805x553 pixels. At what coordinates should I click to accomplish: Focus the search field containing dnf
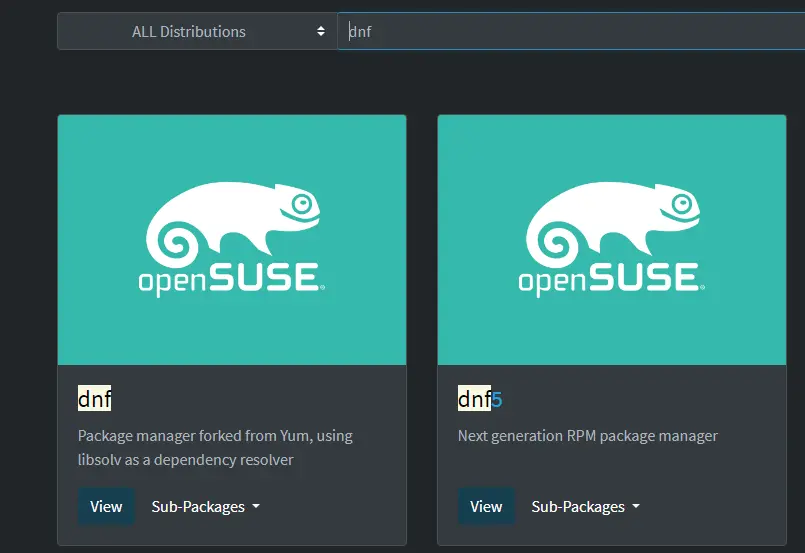[x=571, y=31]
